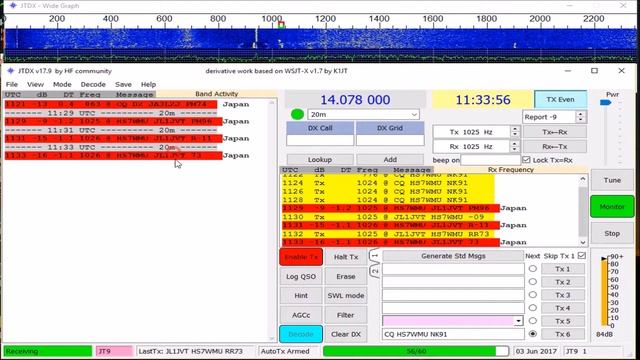
Task: Click the Pwr slider handle
Action: [x=606, y=102]
